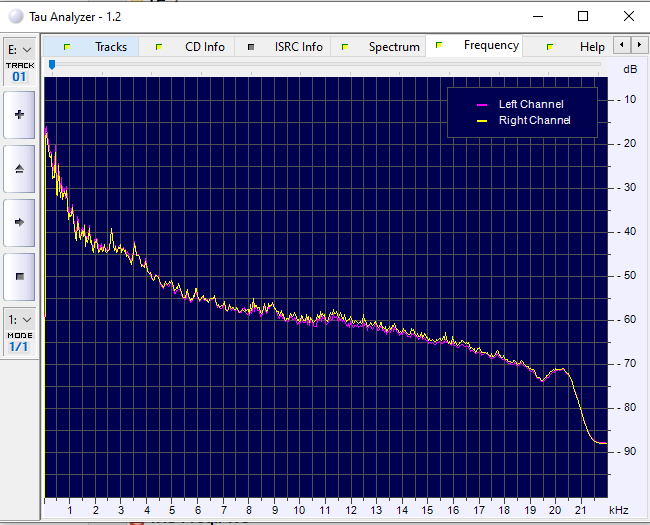Switch to the Spectrum tab
This screenshot has height=525, width=650.
click(378, 47)
